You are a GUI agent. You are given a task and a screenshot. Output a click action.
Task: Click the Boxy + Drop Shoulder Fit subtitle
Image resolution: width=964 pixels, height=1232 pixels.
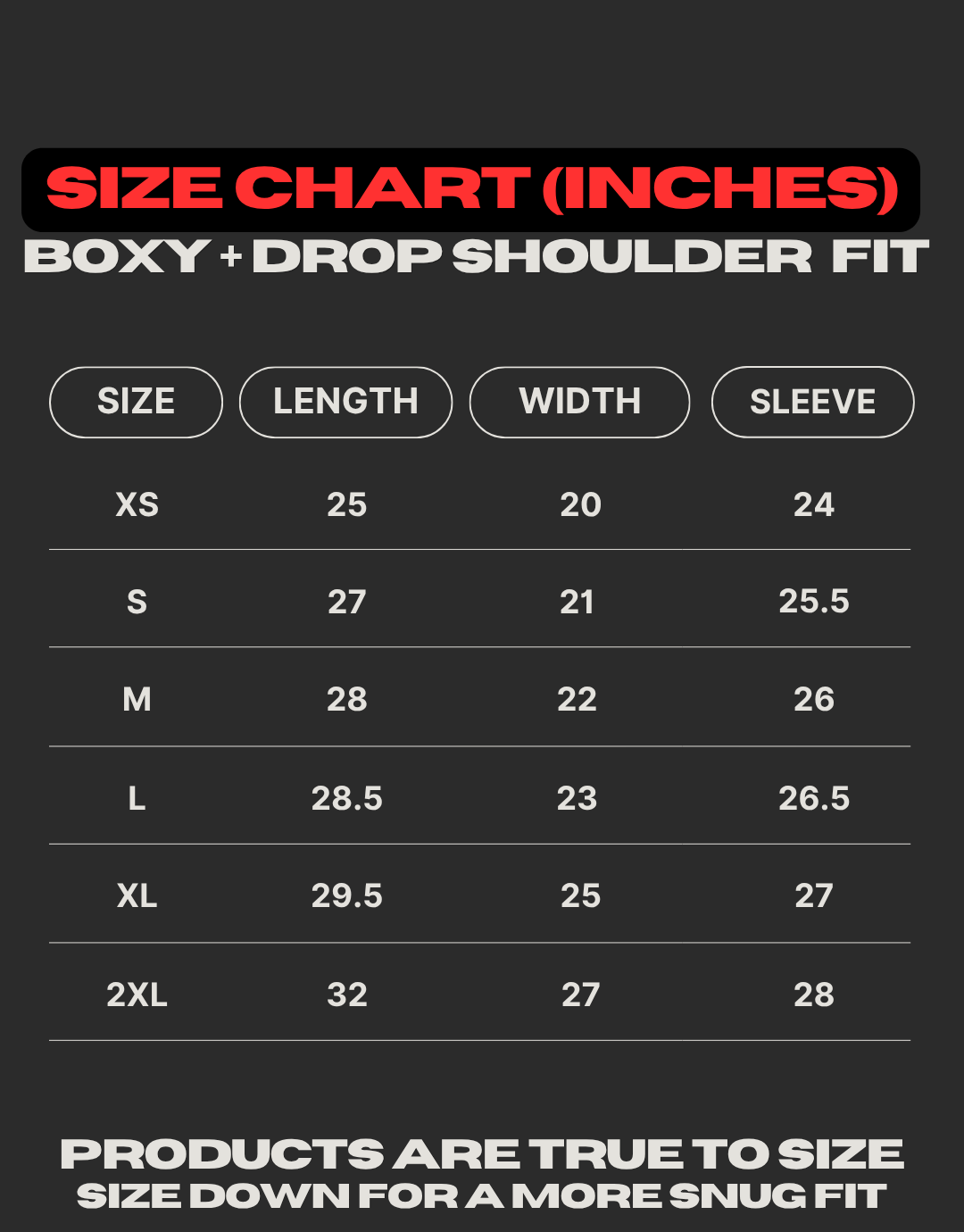pos(477,257)
